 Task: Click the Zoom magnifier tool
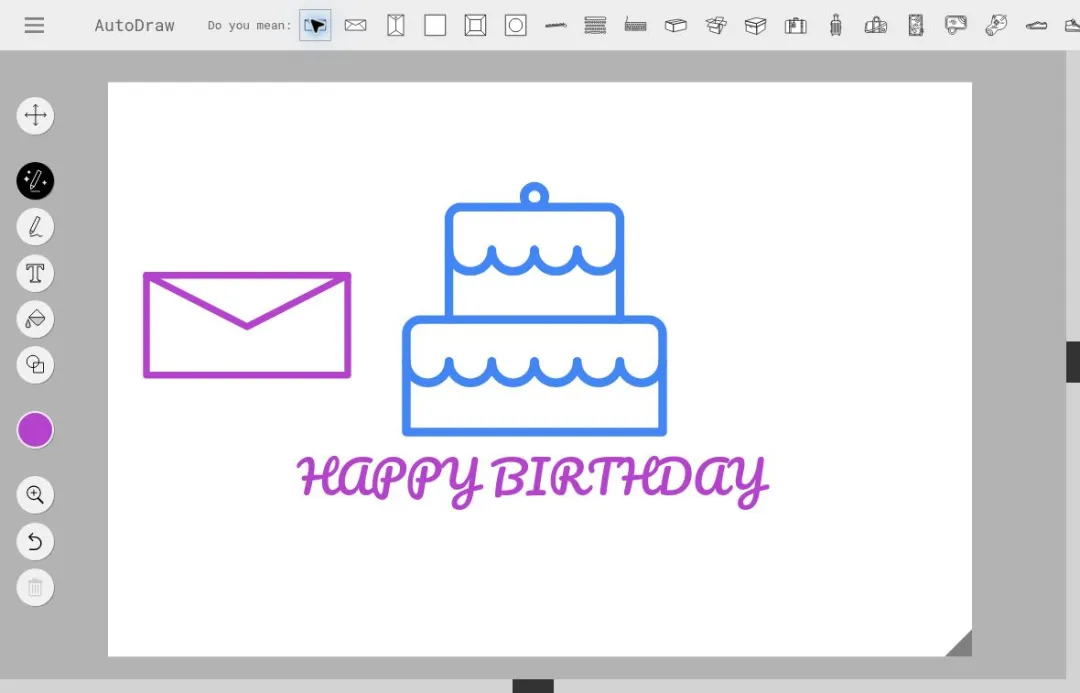click(35, 495)
